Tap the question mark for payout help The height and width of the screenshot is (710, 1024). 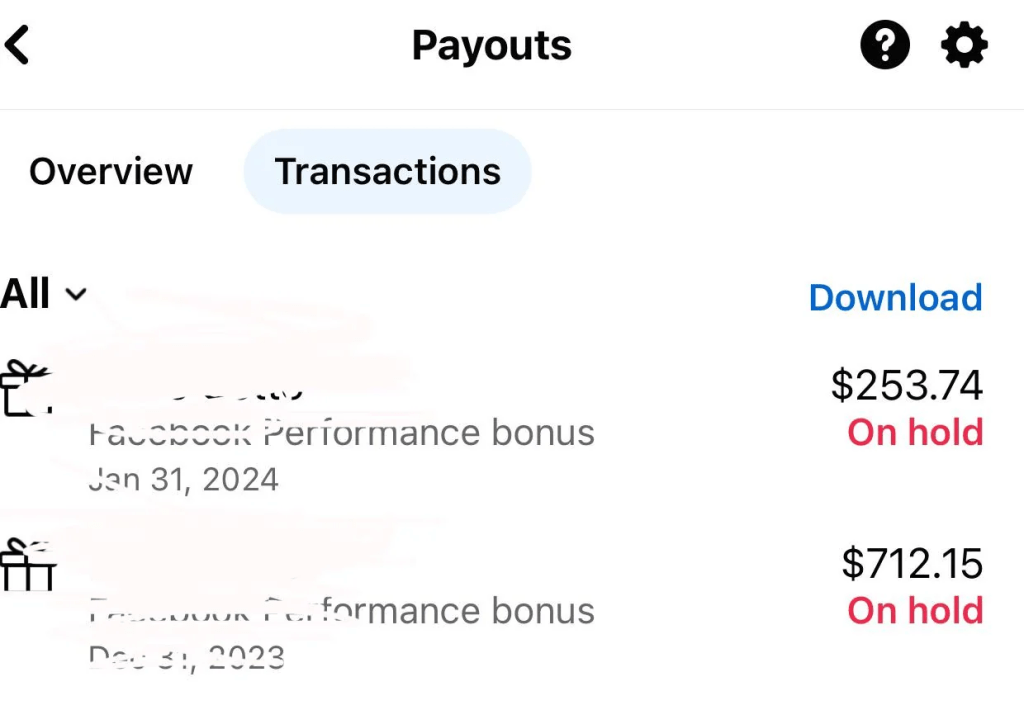point(884,44)
